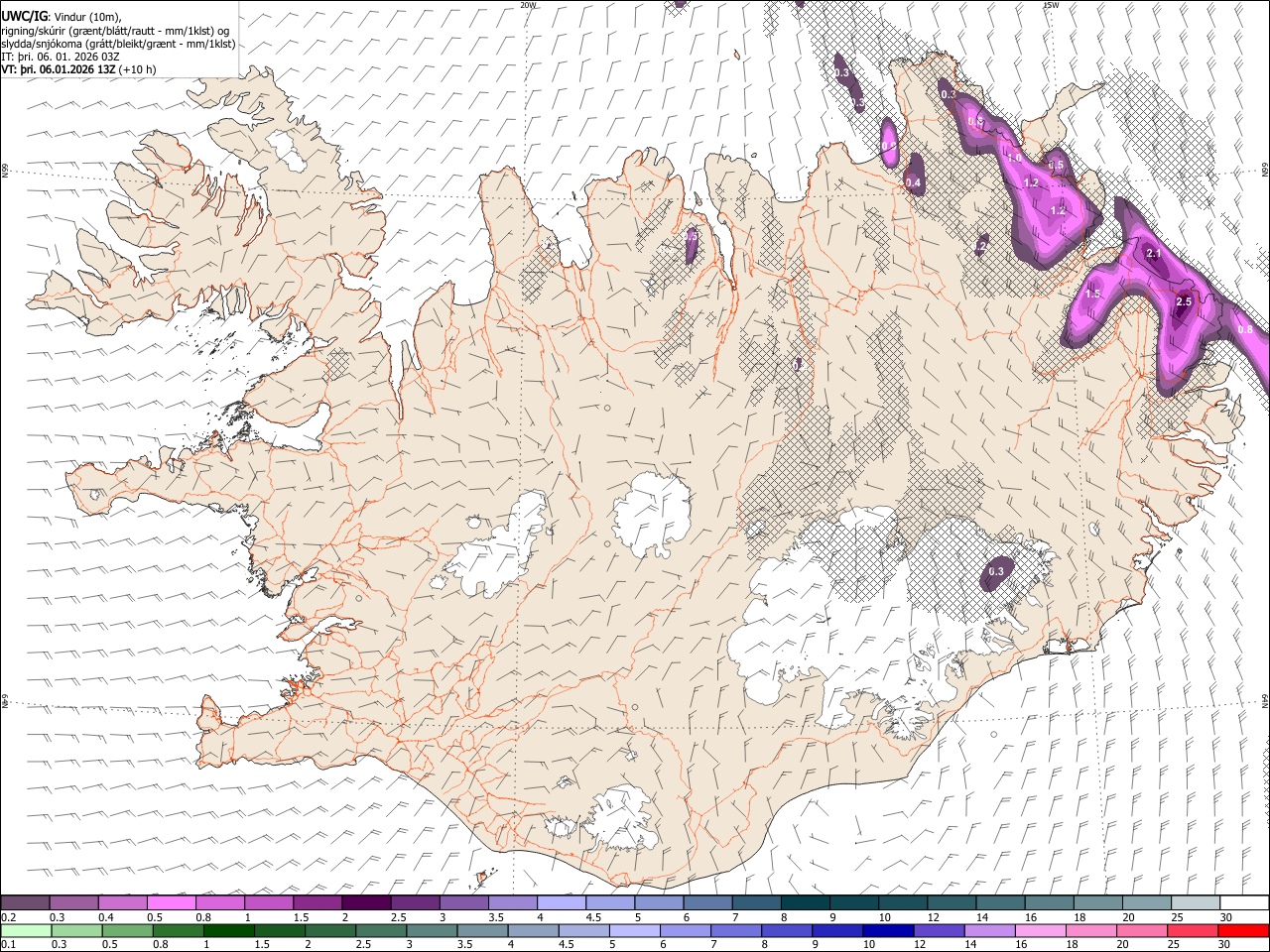1270x952 pixels.
Task: Click the '30' number under the rain legend row
Action: coord(1223,945)
